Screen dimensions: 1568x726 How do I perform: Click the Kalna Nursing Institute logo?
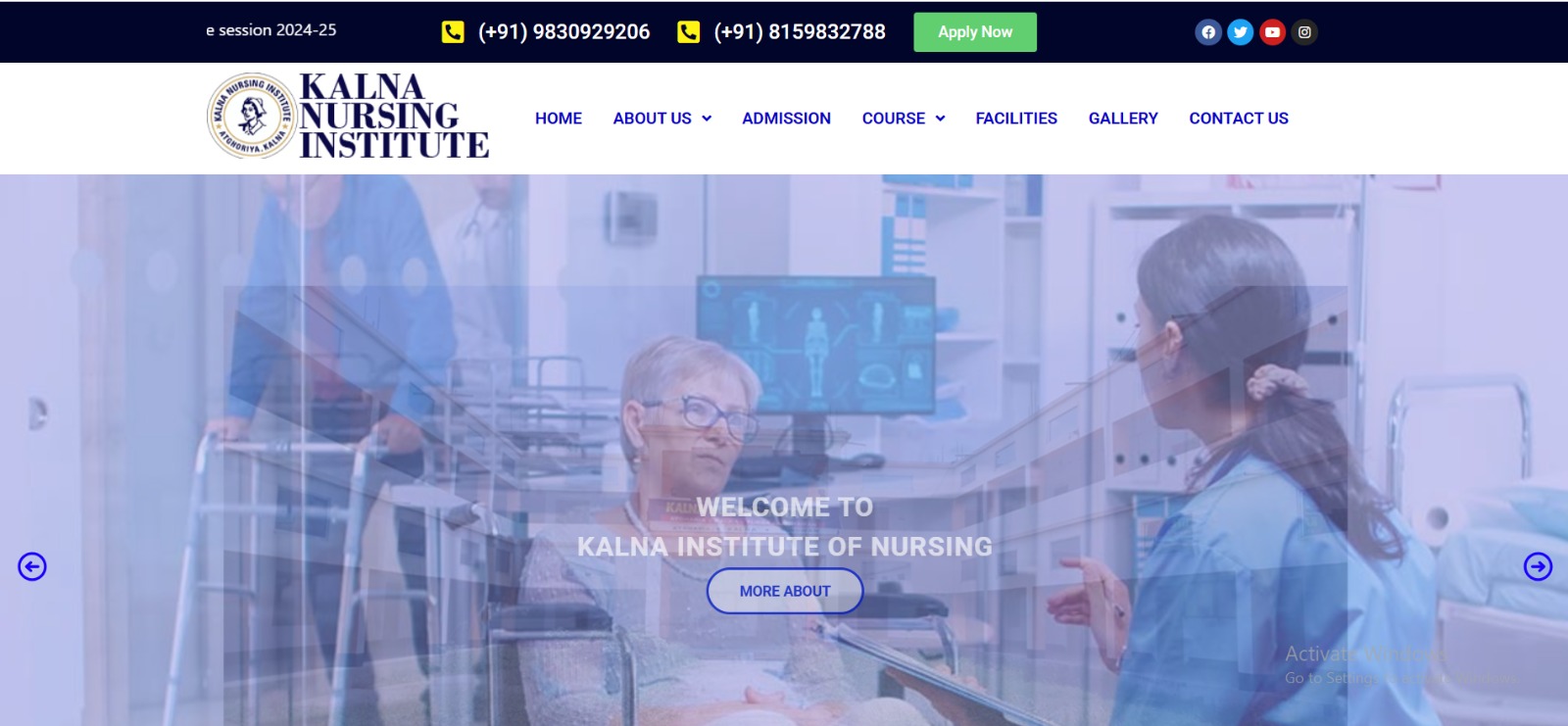(x=348, y=117)
